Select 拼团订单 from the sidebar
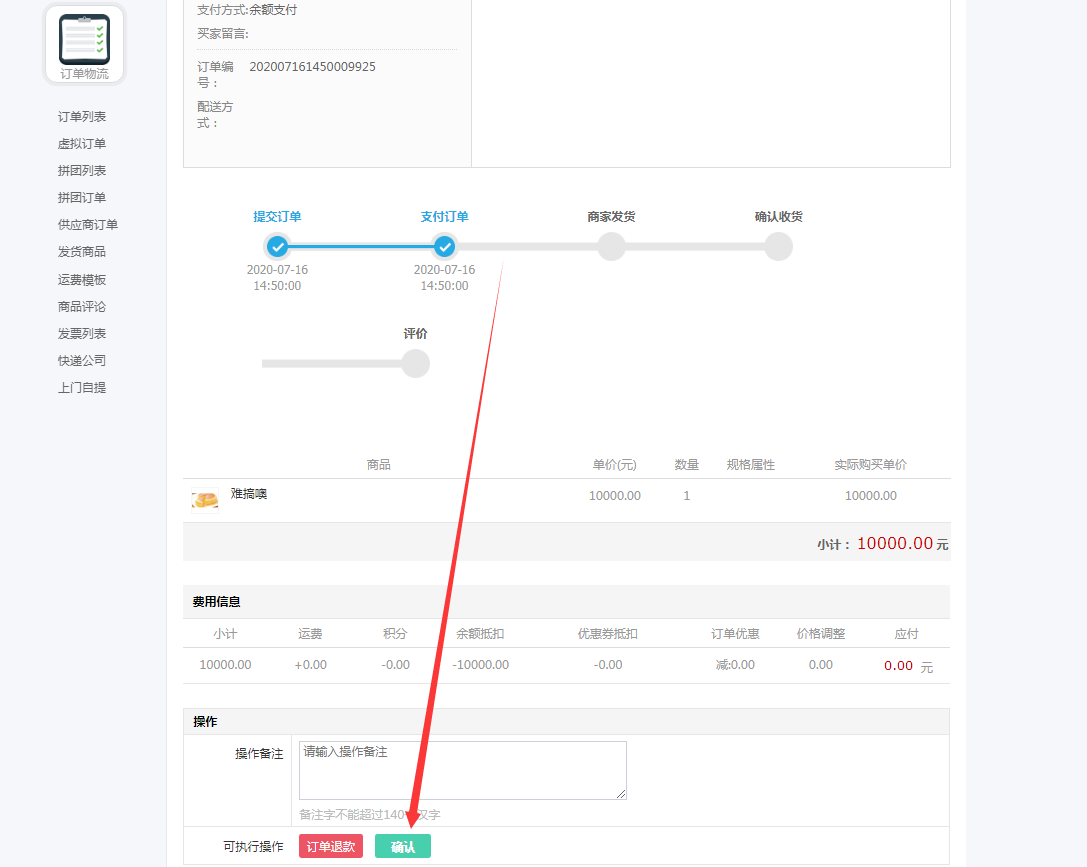1087x867 pixels. point(82,198)
